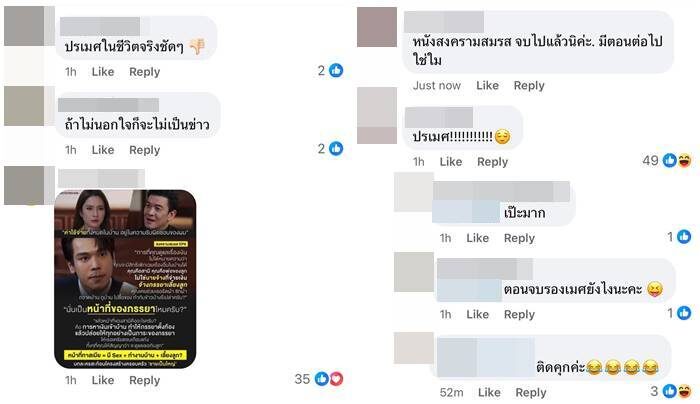Like the comment posted Just now
This screenshot has width=700, height=404.
[487, 85]
